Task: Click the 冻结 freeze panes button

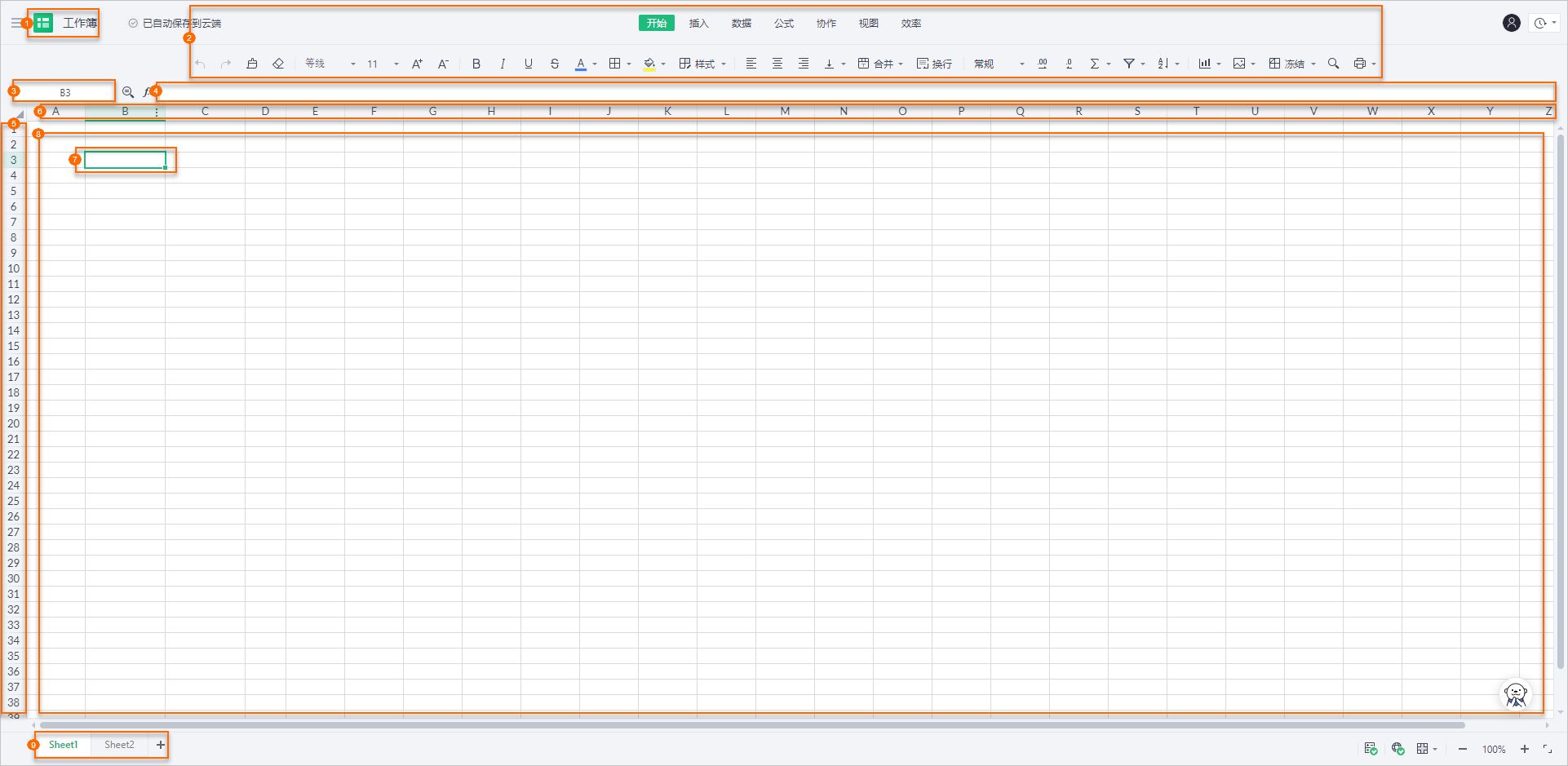Action: pos(1287,64)
